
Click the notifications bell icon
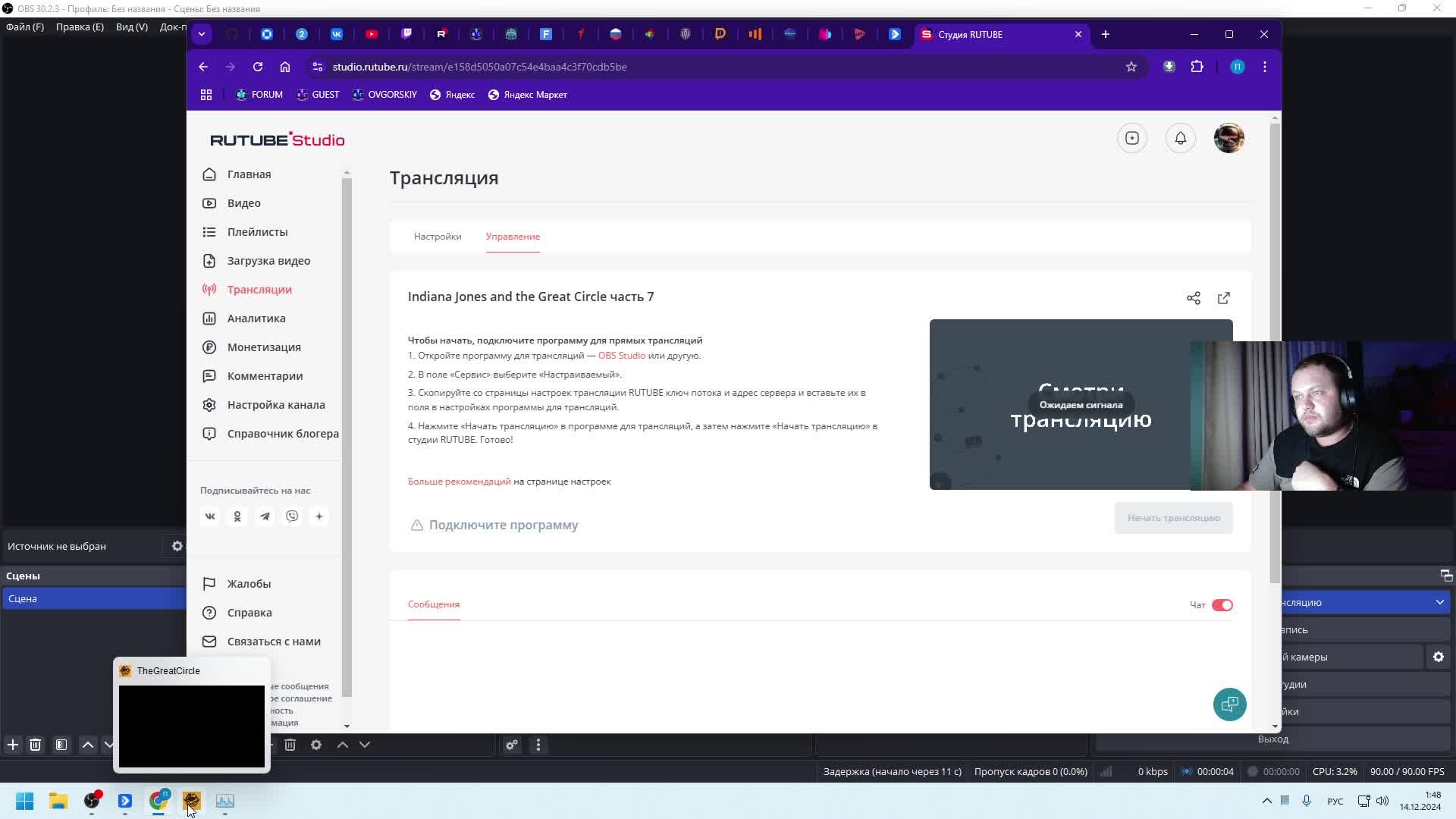(x=1181, y=138)
